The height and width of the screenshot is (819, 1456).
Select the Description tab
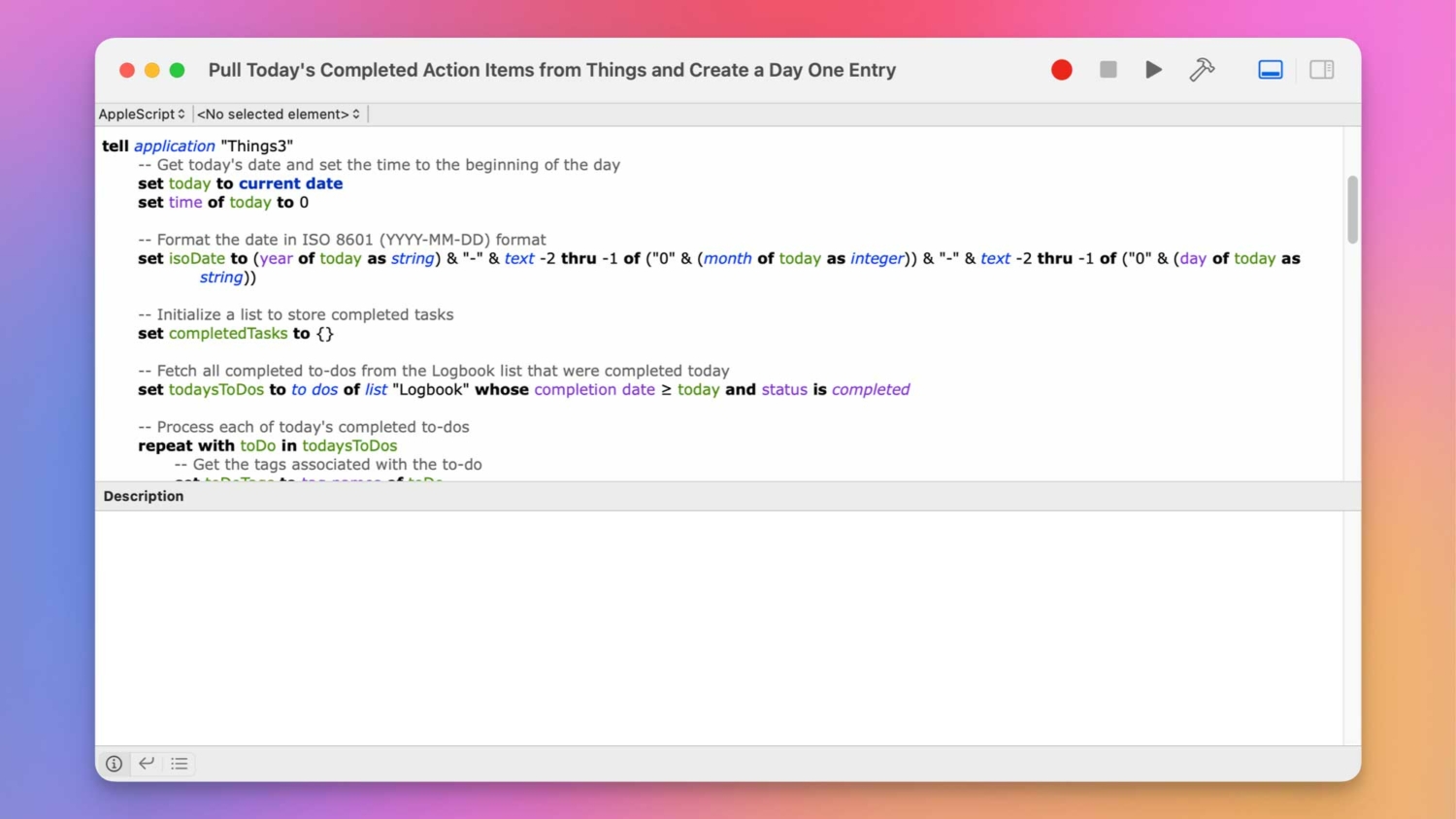(143, 496)
